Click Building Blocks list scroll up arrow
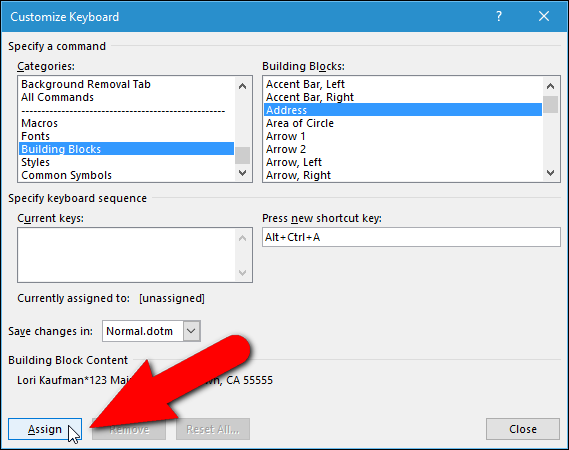Image resolution: width=569 pixels, height=450 pixels. click(550, 86)
